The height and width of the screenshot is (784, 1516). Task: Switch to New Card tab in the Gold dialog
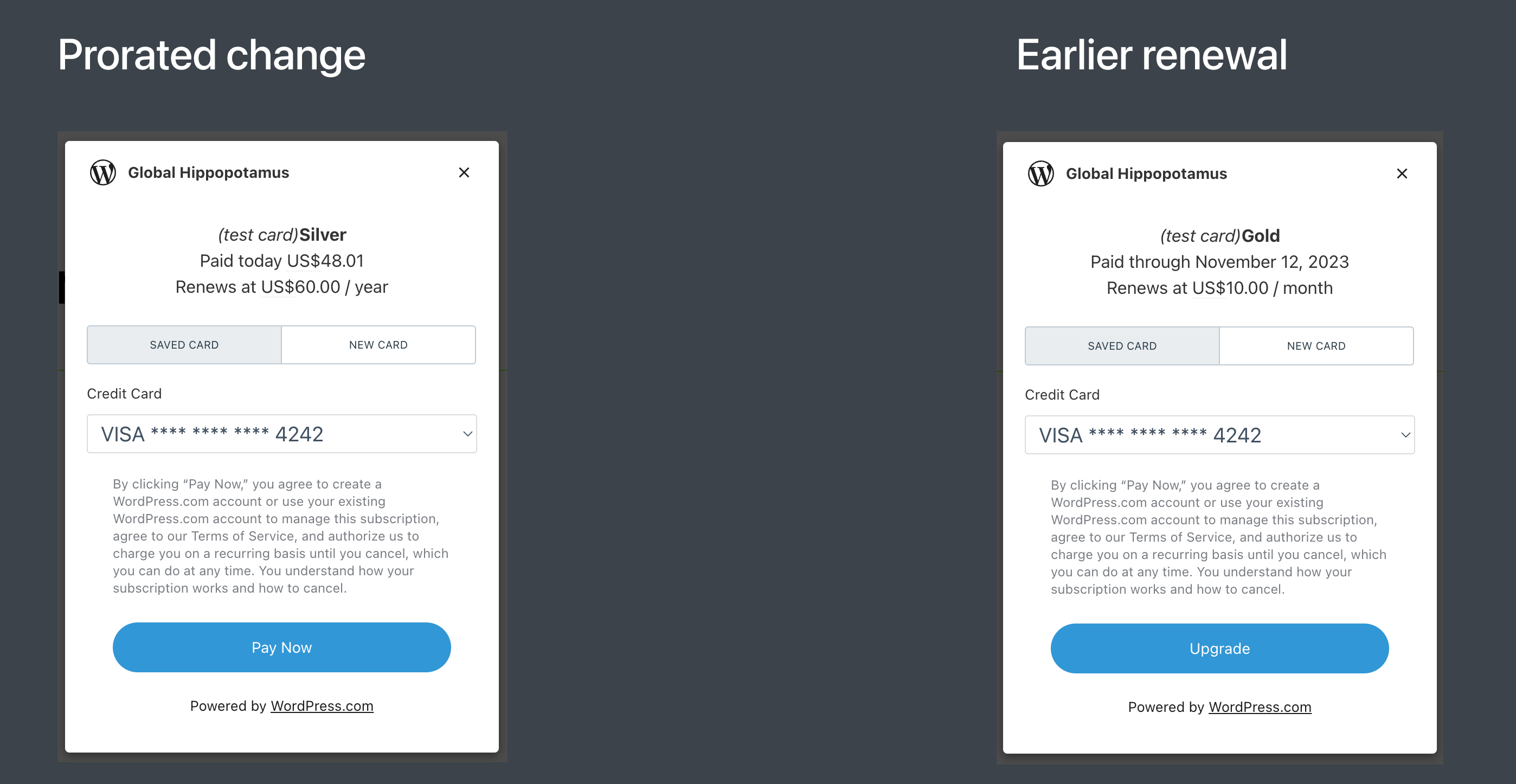pos(1316,345)
